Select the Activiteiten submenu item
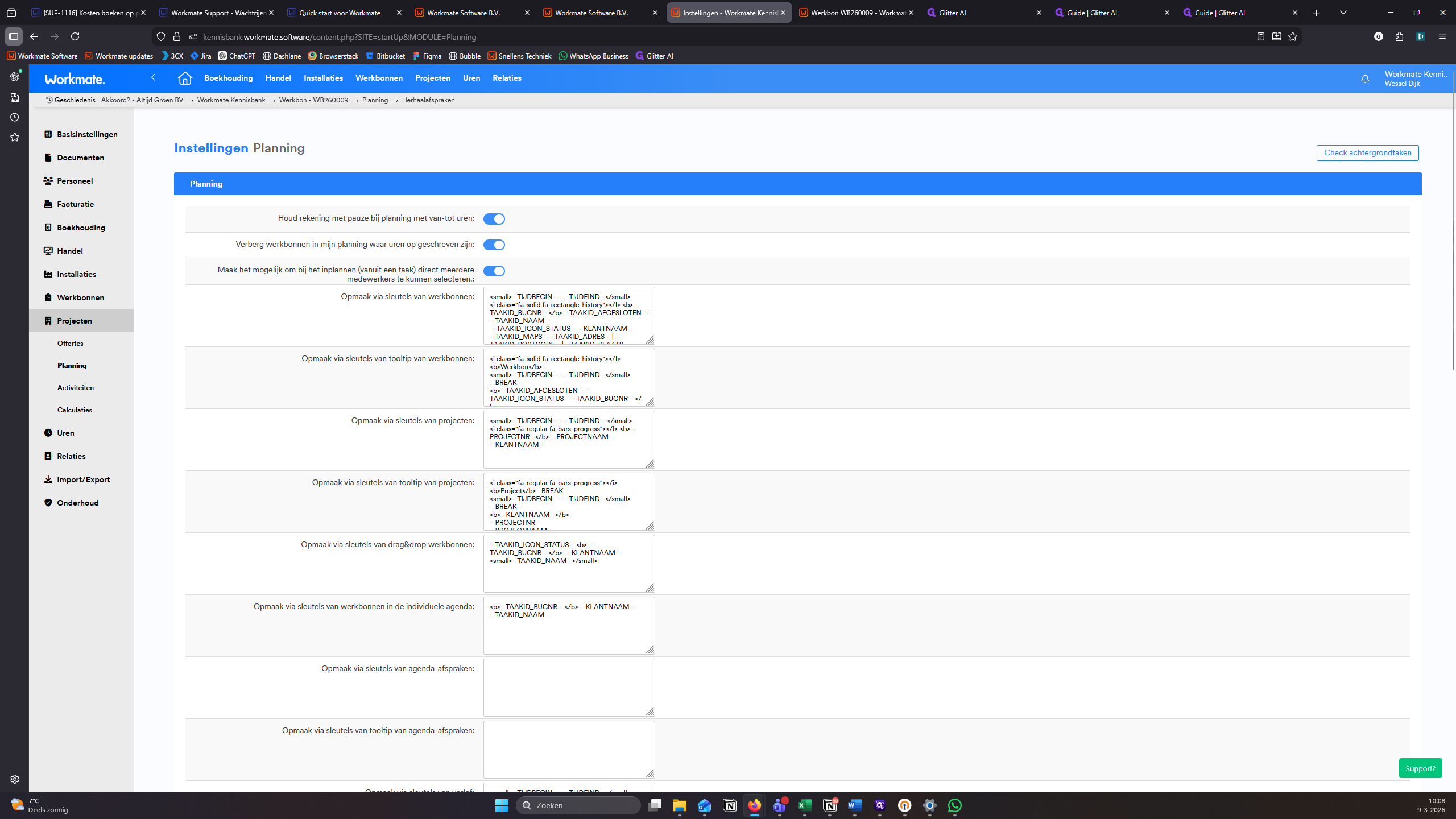1456x819 pixels. coord(75,388)
